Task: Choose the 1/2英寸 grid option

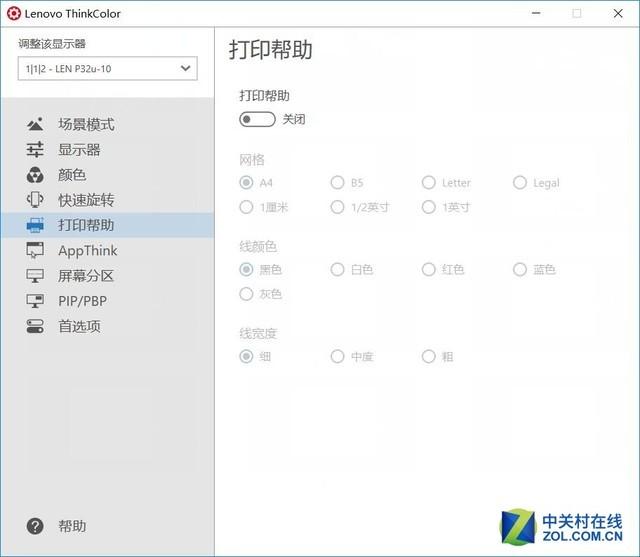Action: (x=338, y=207)
